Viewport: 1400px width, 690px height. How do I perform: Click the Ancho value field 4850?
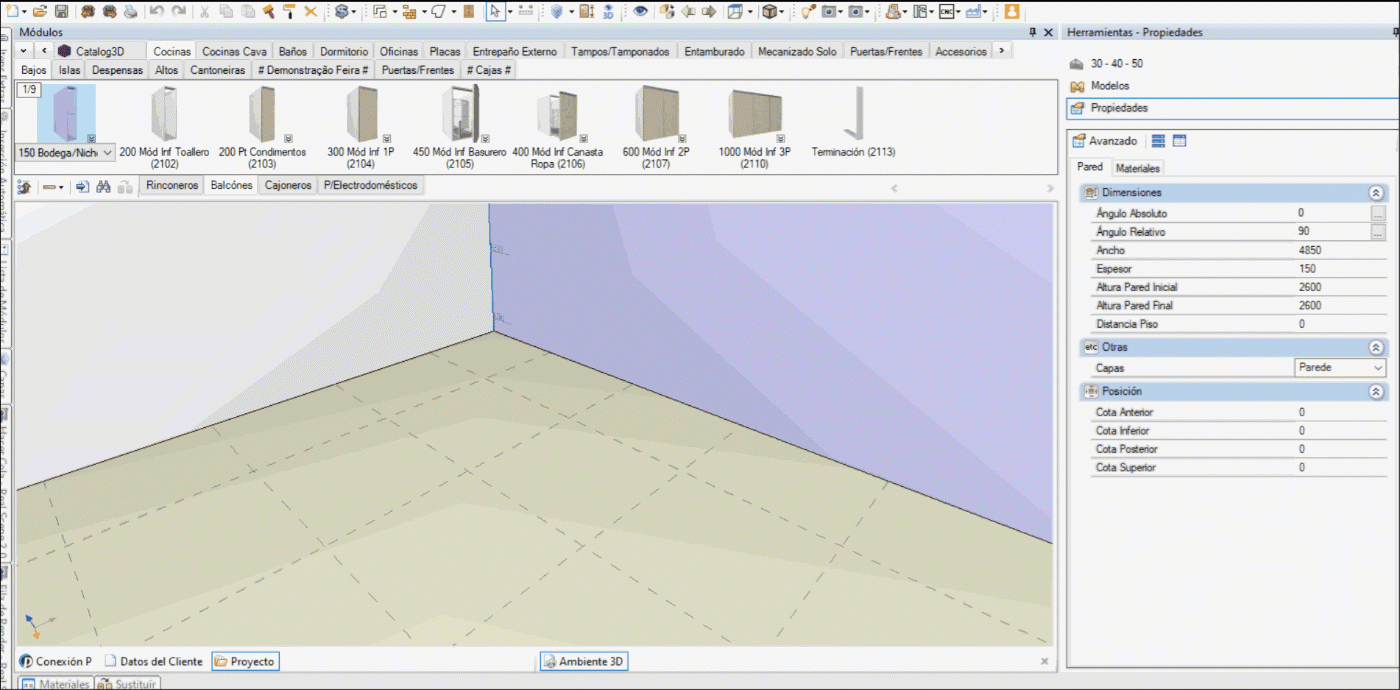click(x=1340, y=250)
